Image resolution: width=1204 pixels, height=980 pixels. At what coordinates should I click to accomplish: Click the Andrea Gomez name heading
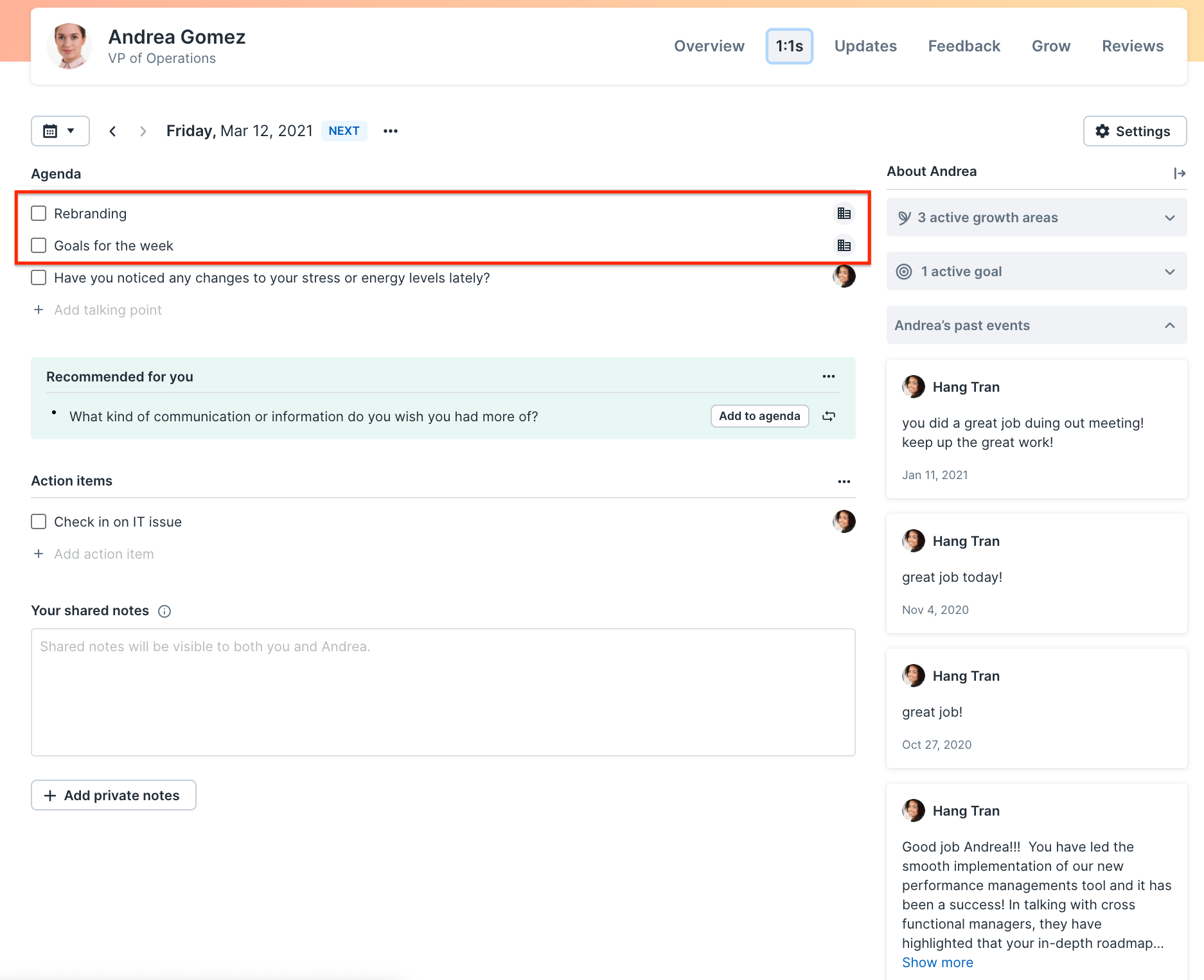pos(177,37)
